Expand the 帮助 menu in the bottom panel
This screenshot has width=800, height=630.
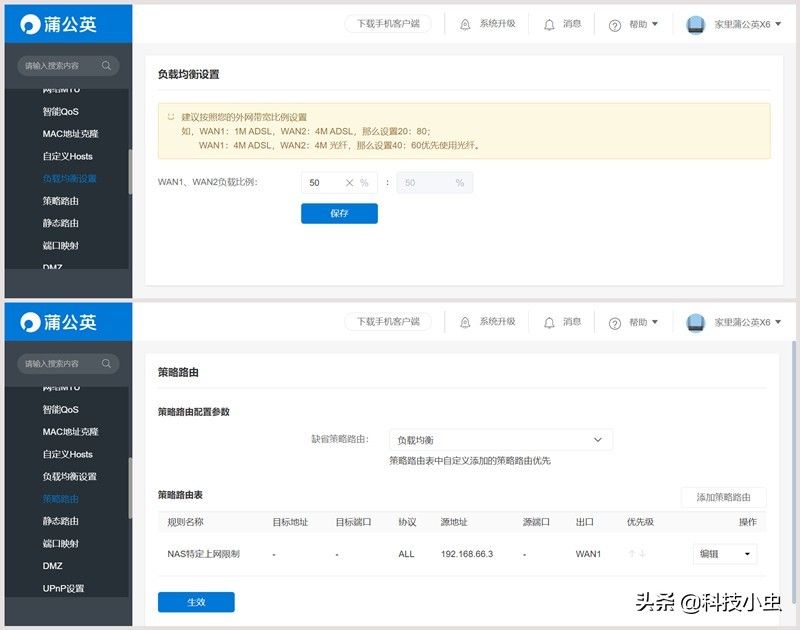pos(633,322)
